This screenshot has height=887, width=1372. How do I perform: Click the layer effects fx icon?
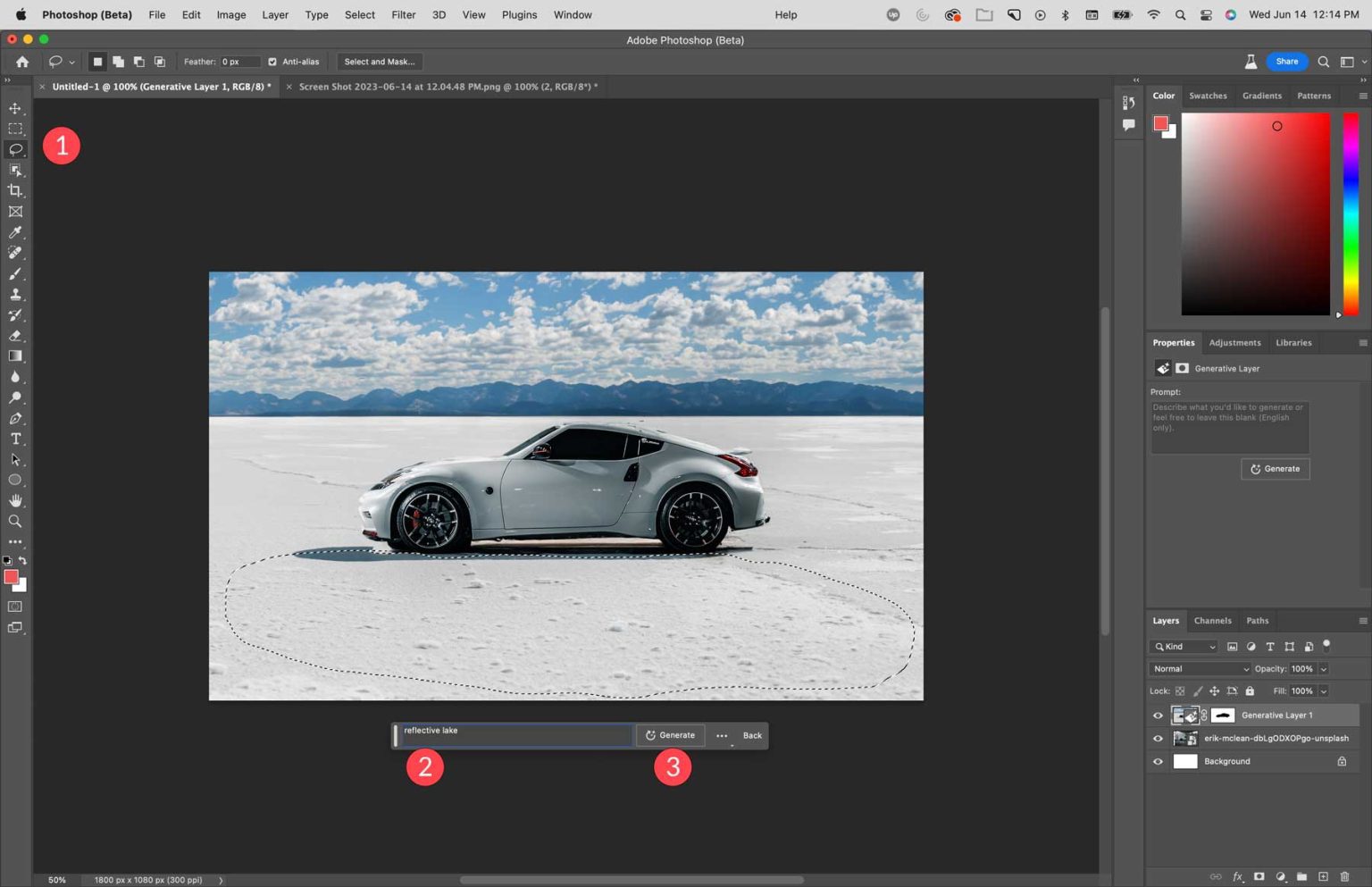[1238, 876]
